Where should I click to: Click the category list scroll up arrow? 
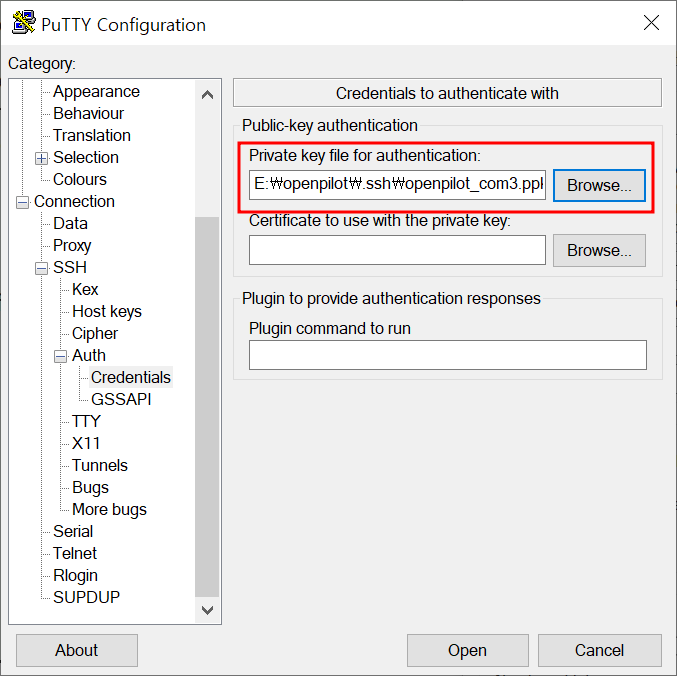tap(207, 95)
